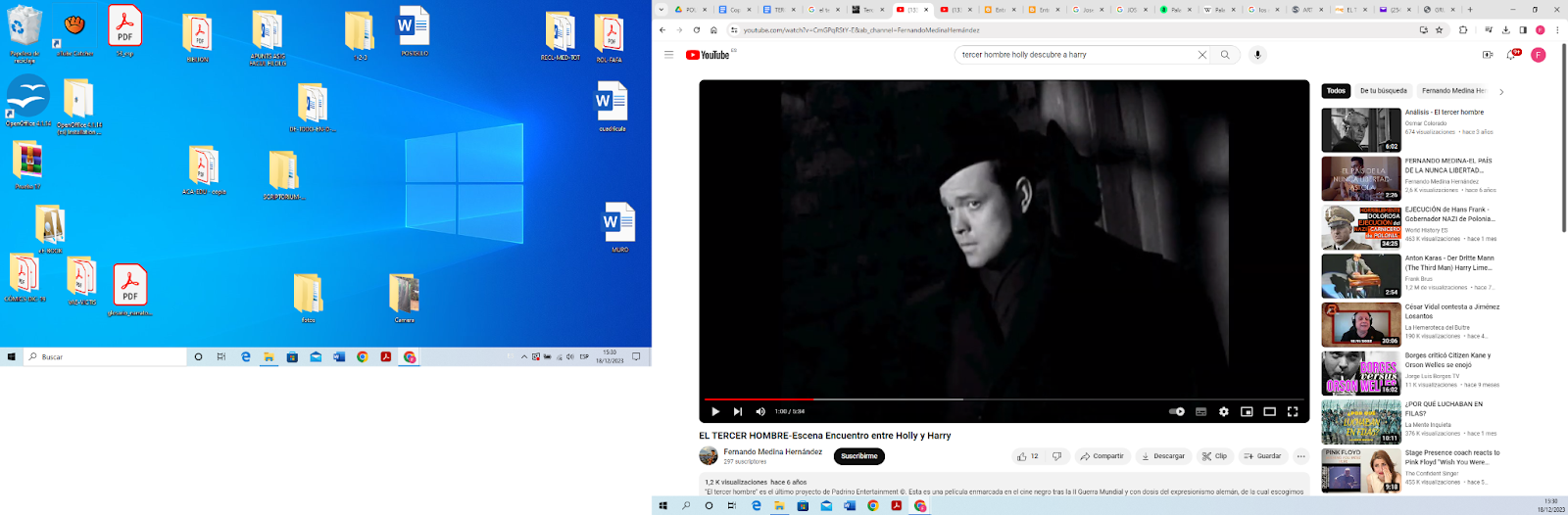Open File Explorer from left desktop taskbar
Image resolution: width=1568 pixels, height=515 pixels.
pyautogui.click(x=269, y=356)
